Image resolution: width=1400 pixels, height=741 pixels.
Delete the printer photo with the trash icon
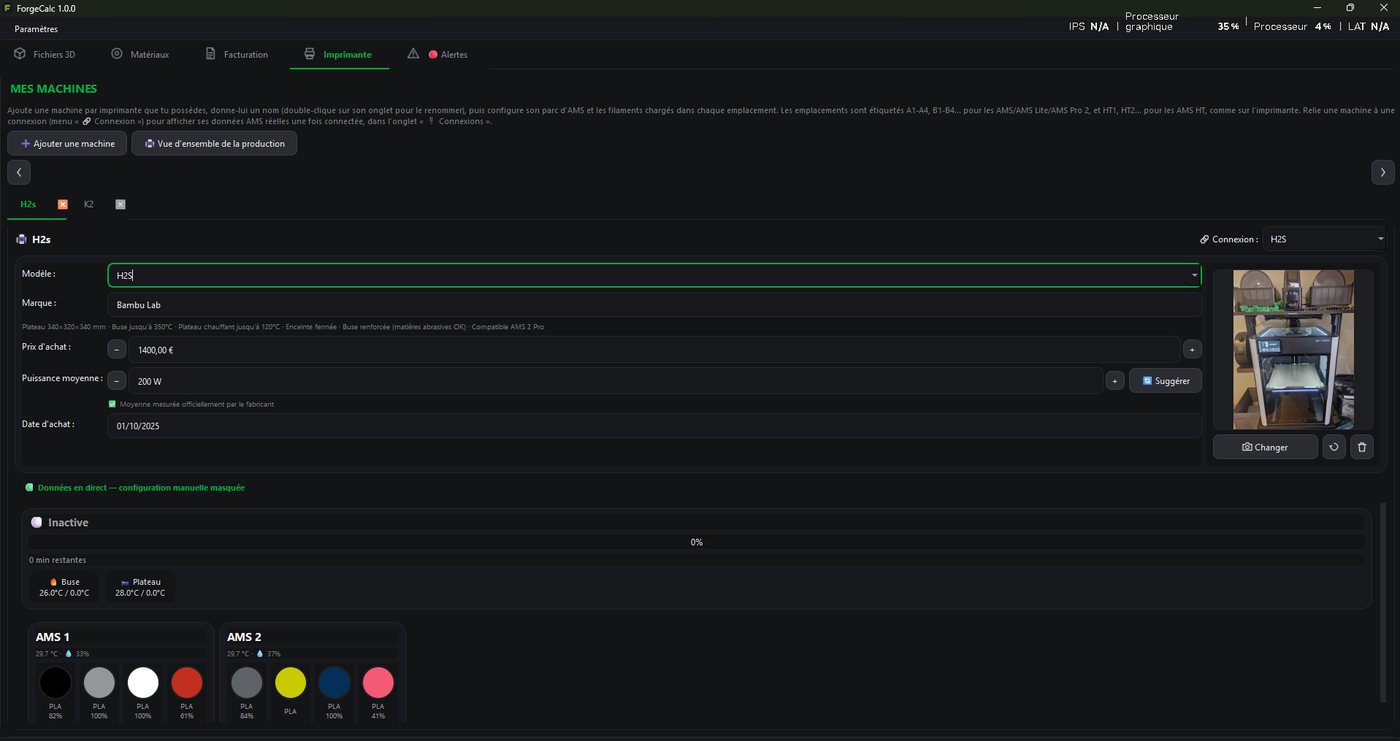point(1362,447)
